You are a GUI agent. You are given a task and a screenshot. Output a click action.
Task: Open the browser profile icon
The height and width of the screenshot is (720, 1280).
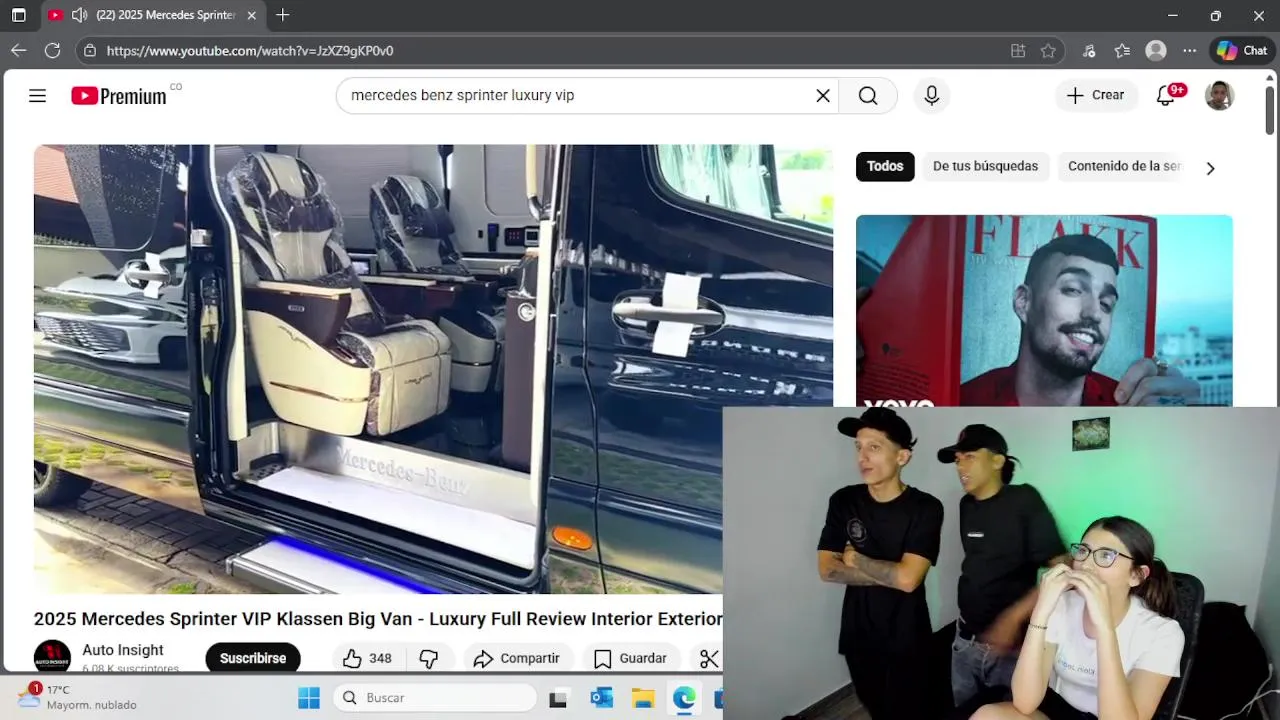(1156, 51)
